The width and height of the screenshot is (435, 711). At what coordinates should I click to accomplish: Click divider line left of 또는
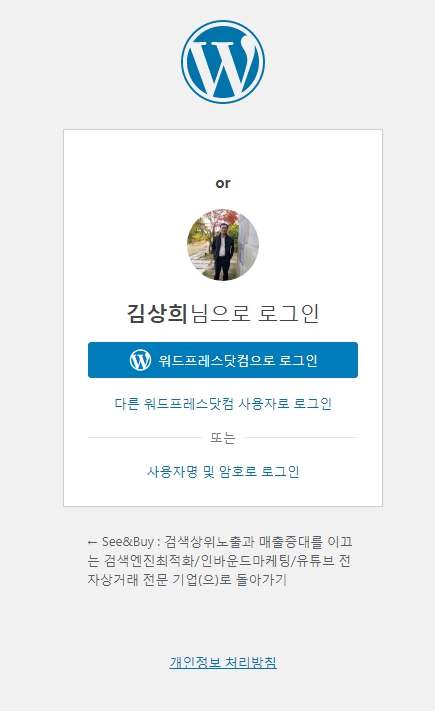[x=145, y=438]
